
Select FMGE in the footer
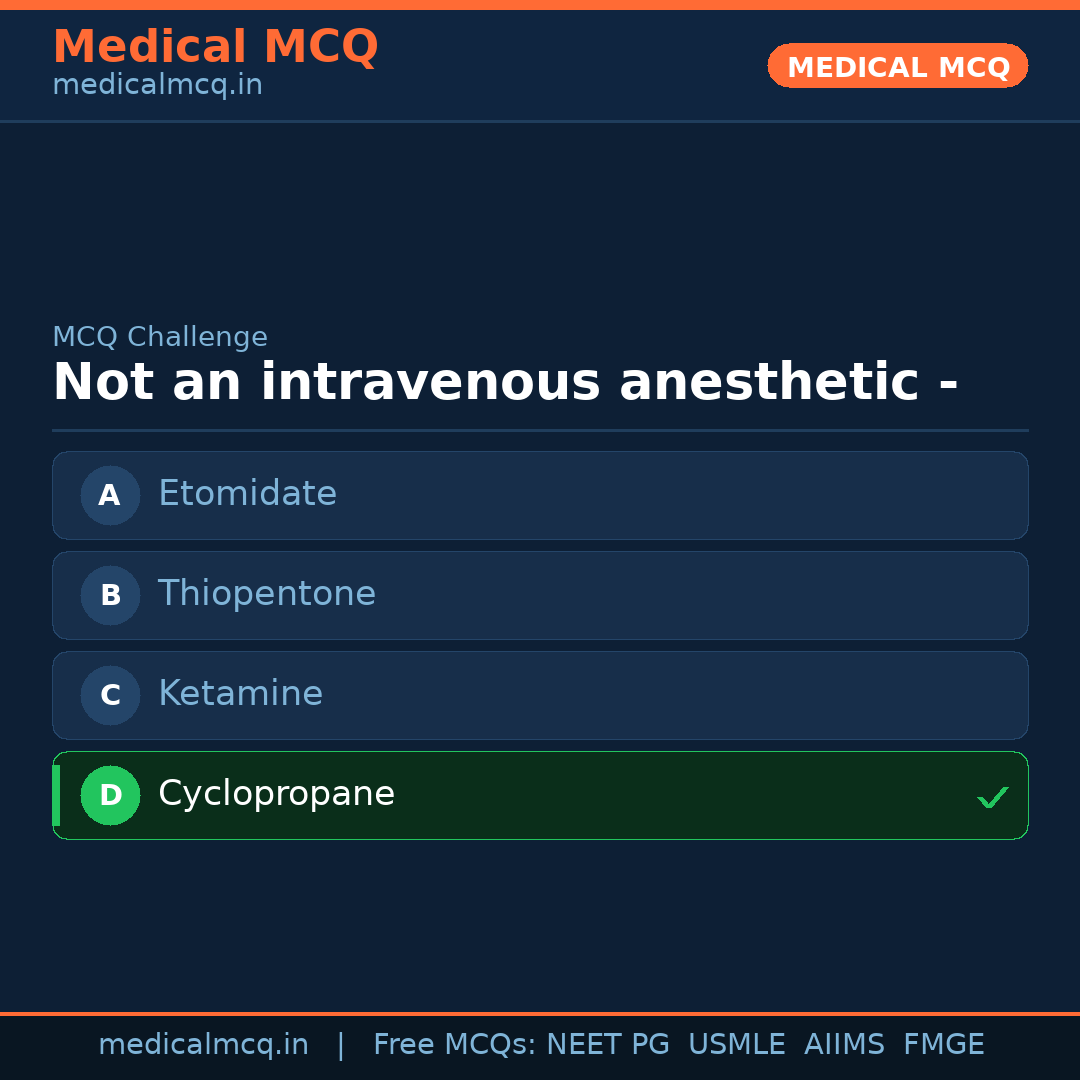(x=943, y=1045)
